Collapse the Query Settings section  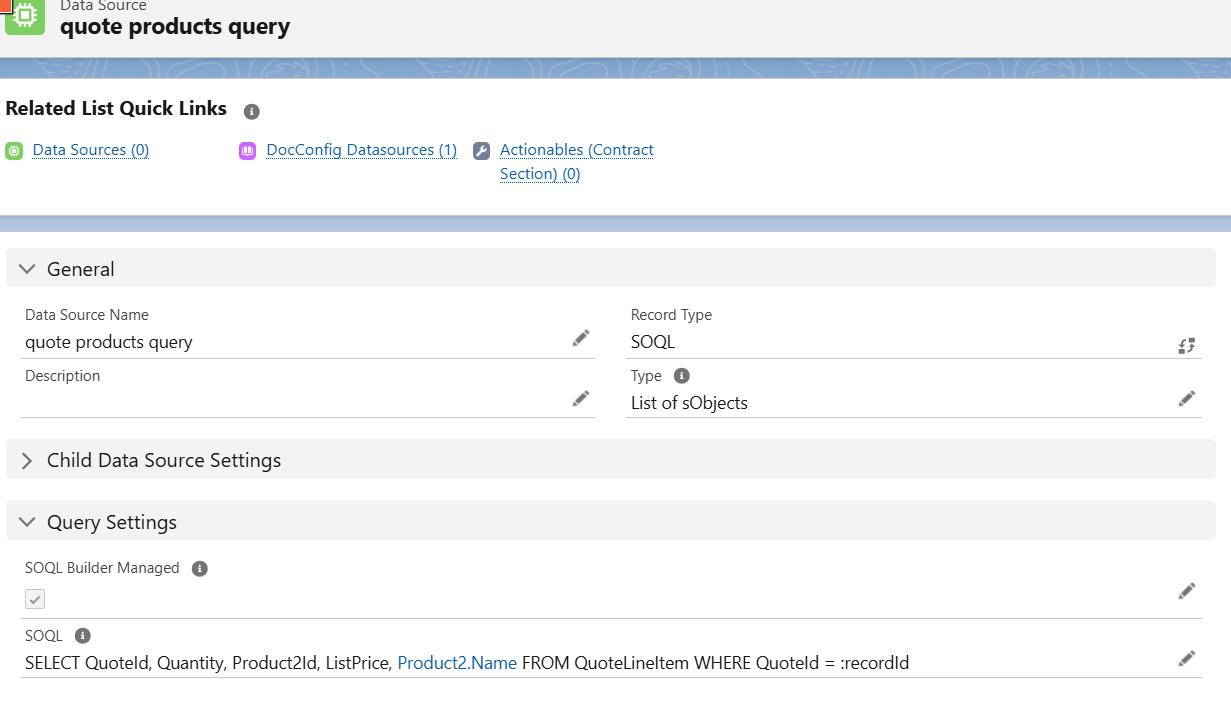point(27,521)
